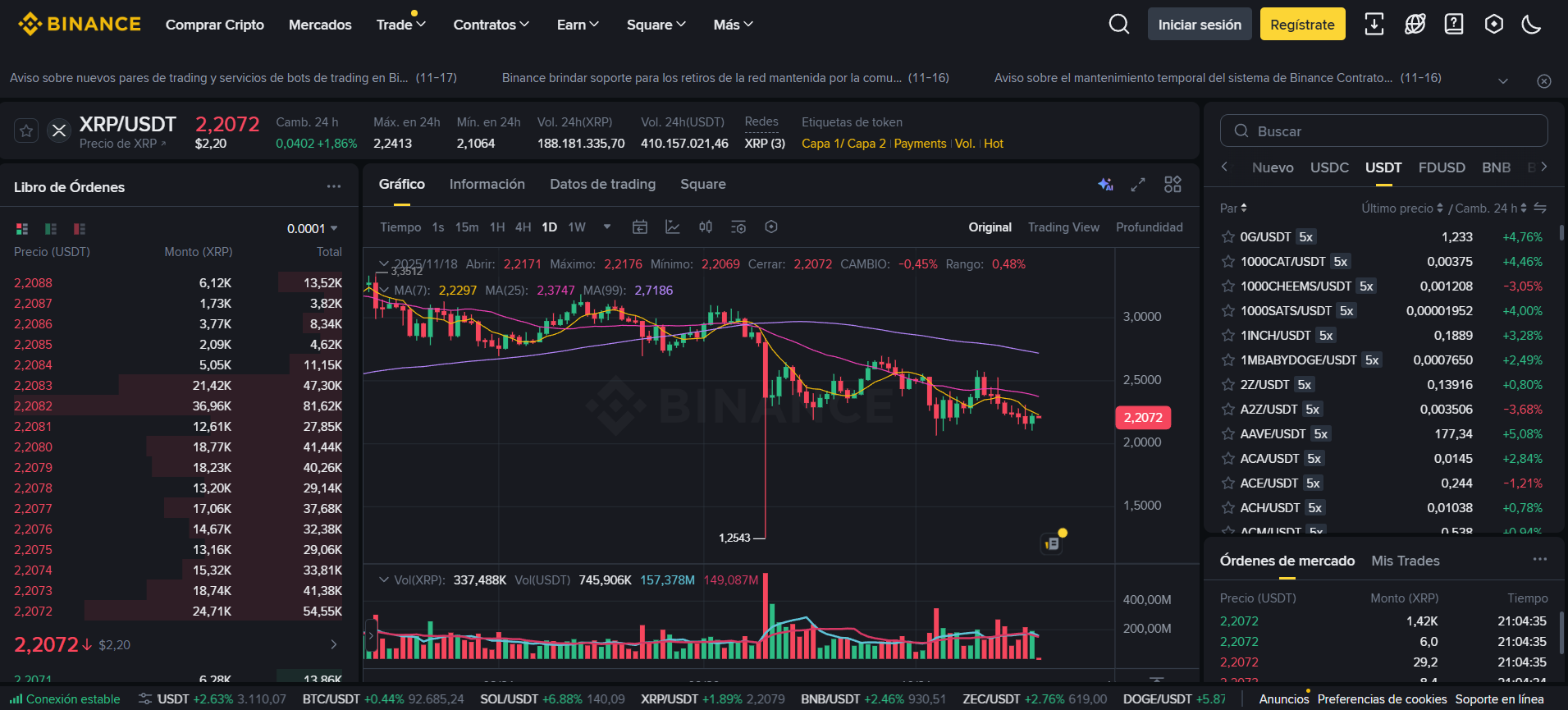
Task: Favorite the AAVE/USDT pair star
Action: 1227,433
